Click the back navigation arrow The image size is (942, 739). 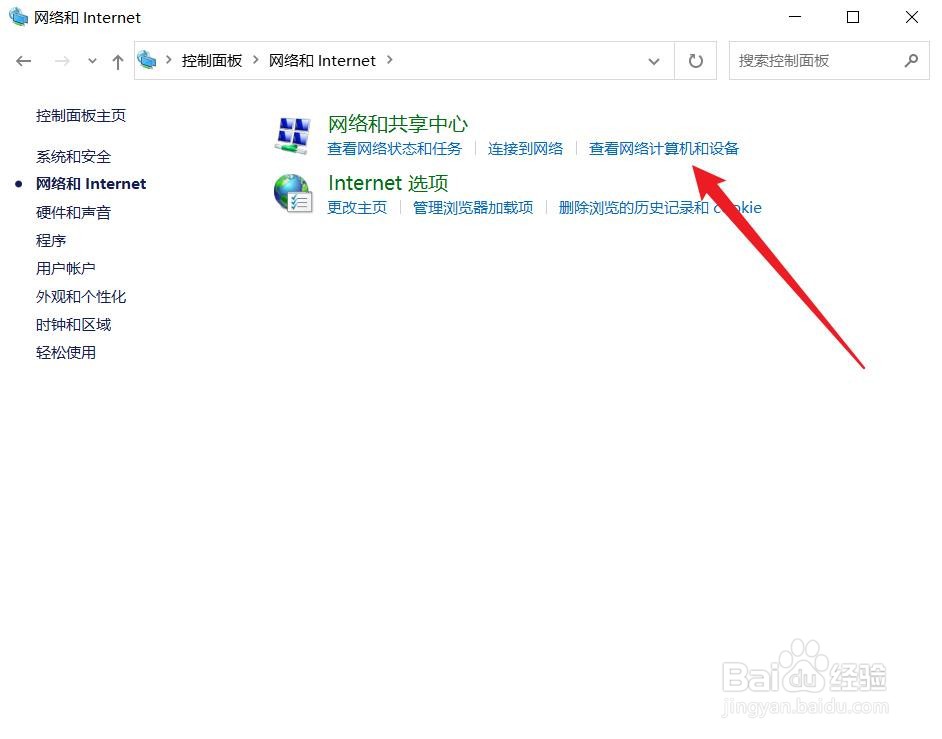(24, 60)
